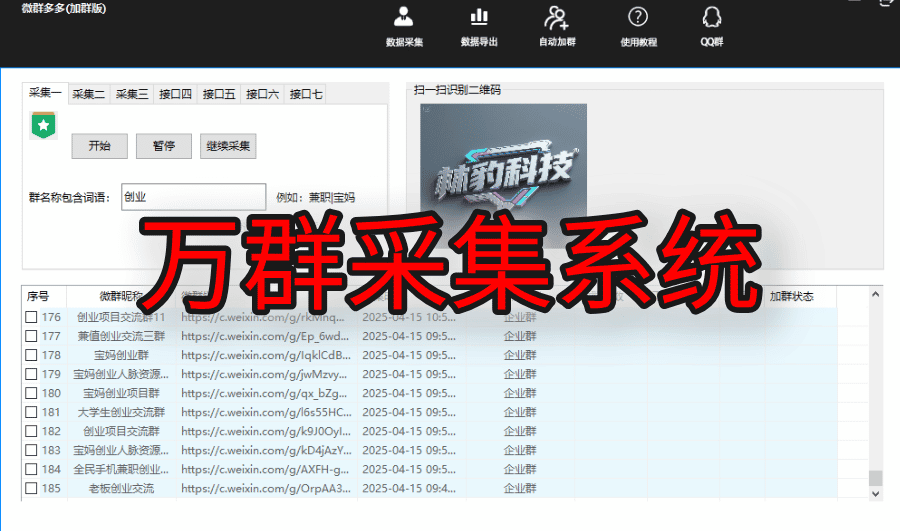Check the box for row 180
Viewport: 900px width, 531px height.
coord(32,393)
